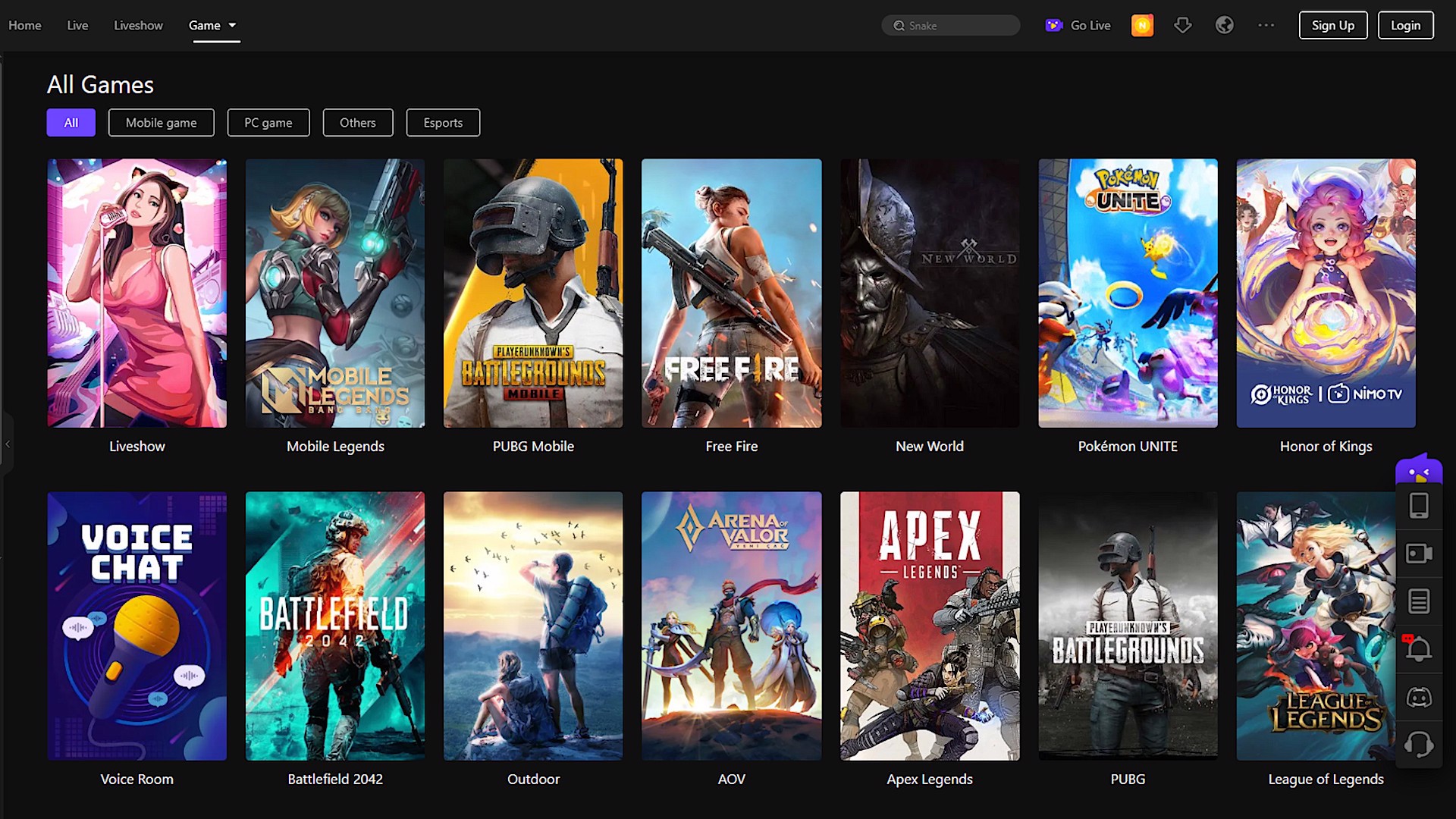Click the Sign Up button

[x=1332, y=25]
